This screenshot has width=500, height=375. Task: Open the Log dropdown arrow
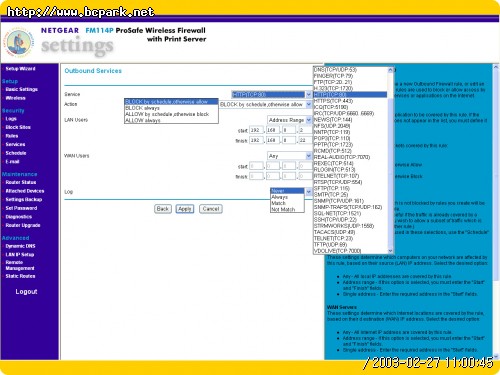click(x=309, y=192)
